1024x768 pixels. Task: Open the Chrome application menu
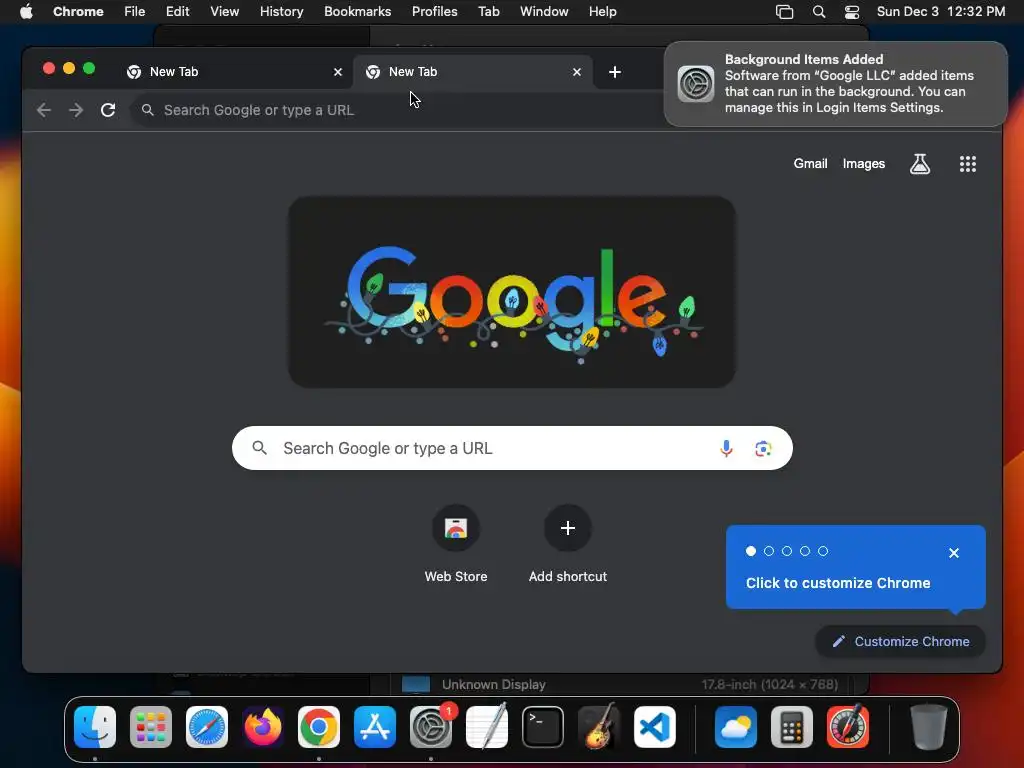click(78, 12)
